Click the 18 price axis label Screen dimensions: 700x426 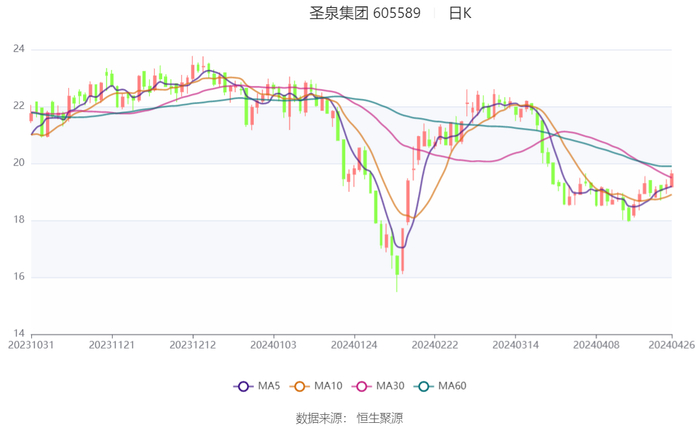click(18, 220)
